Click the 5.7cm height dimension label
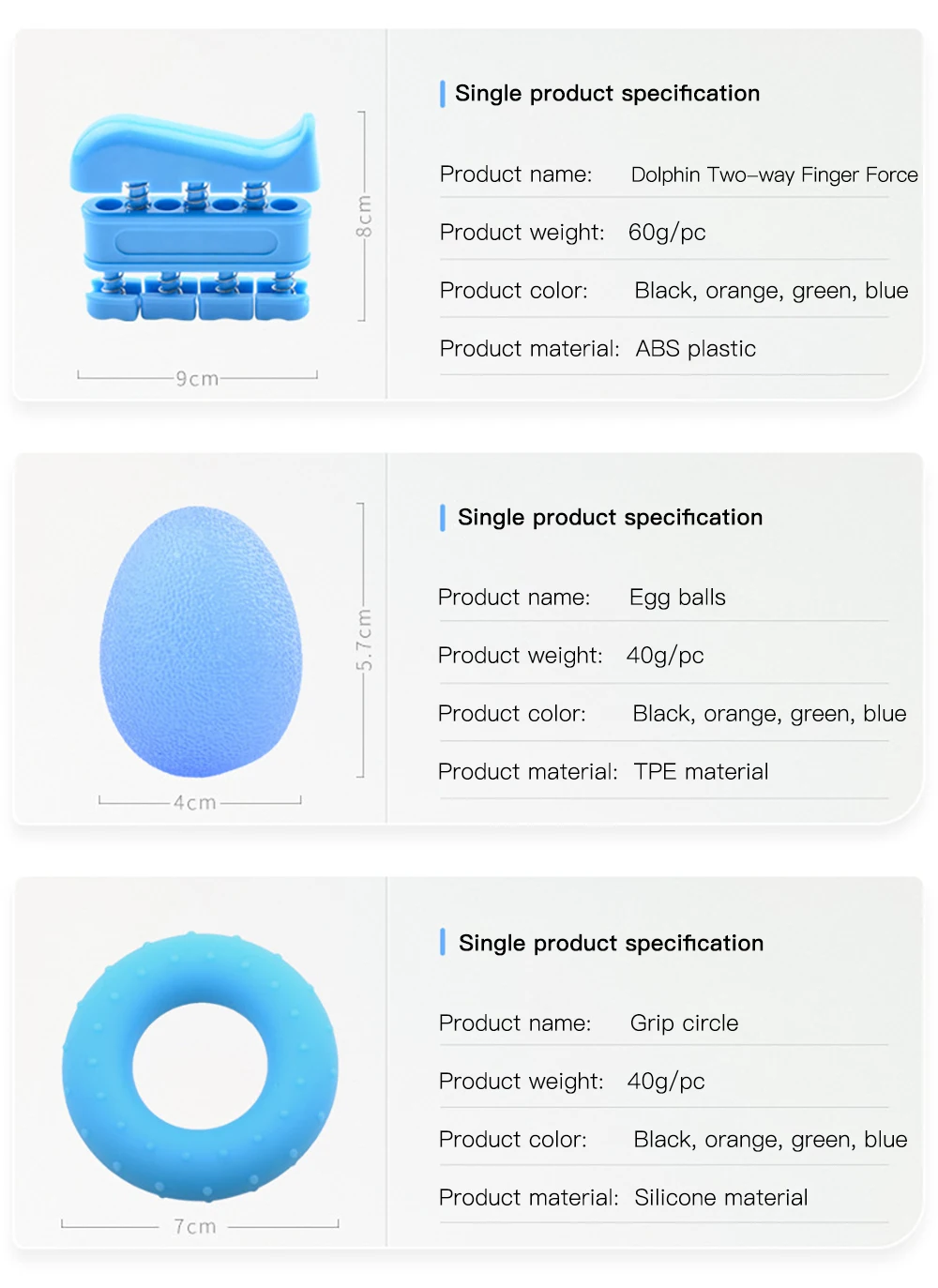 [x=364, y=640]
